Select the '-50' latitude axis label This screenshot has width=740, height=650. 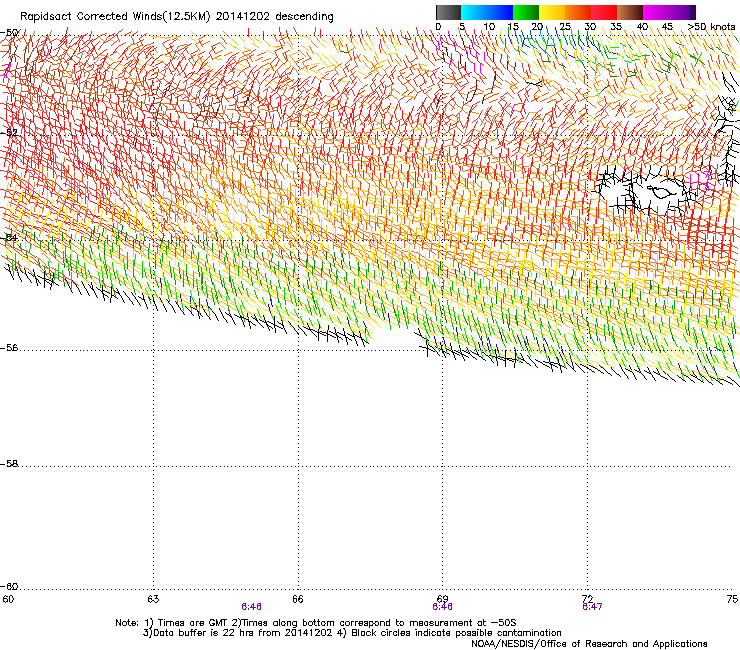[x=9, y=33]
